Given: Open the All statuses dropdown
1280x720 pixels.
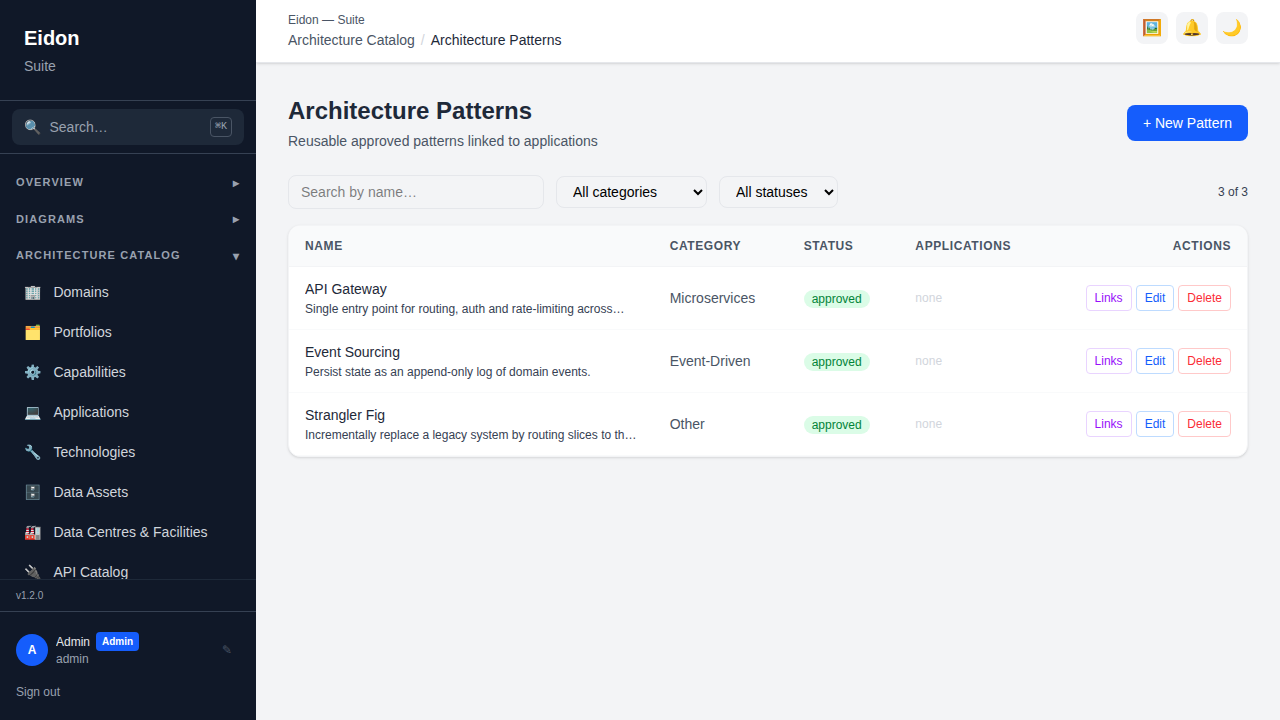Looking at the screenshot, I should [x=778, y=192].
